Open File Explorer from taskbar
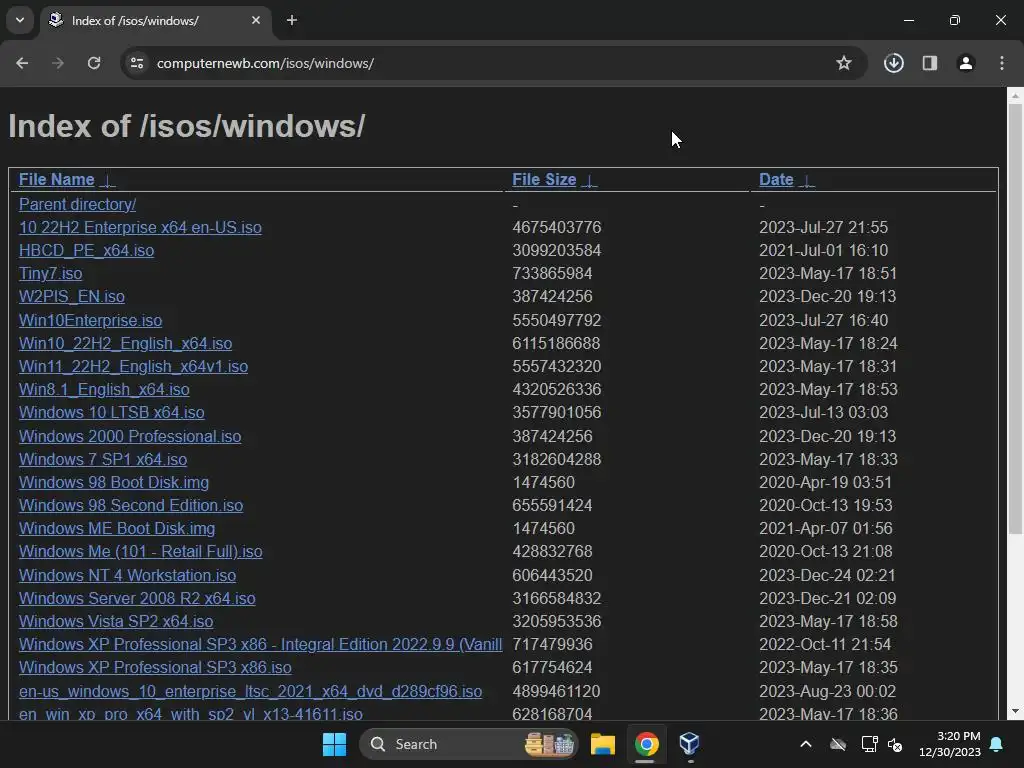The image size is (1024, 768). click(x=602, y=744)
